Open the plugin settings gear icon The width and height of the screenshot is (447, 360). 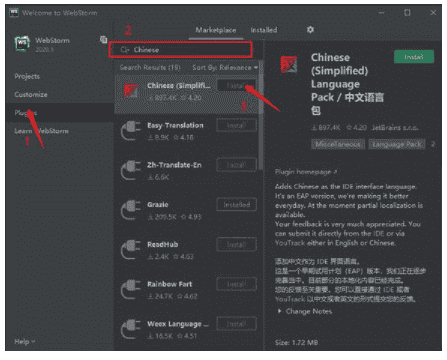tap(310, 30)
